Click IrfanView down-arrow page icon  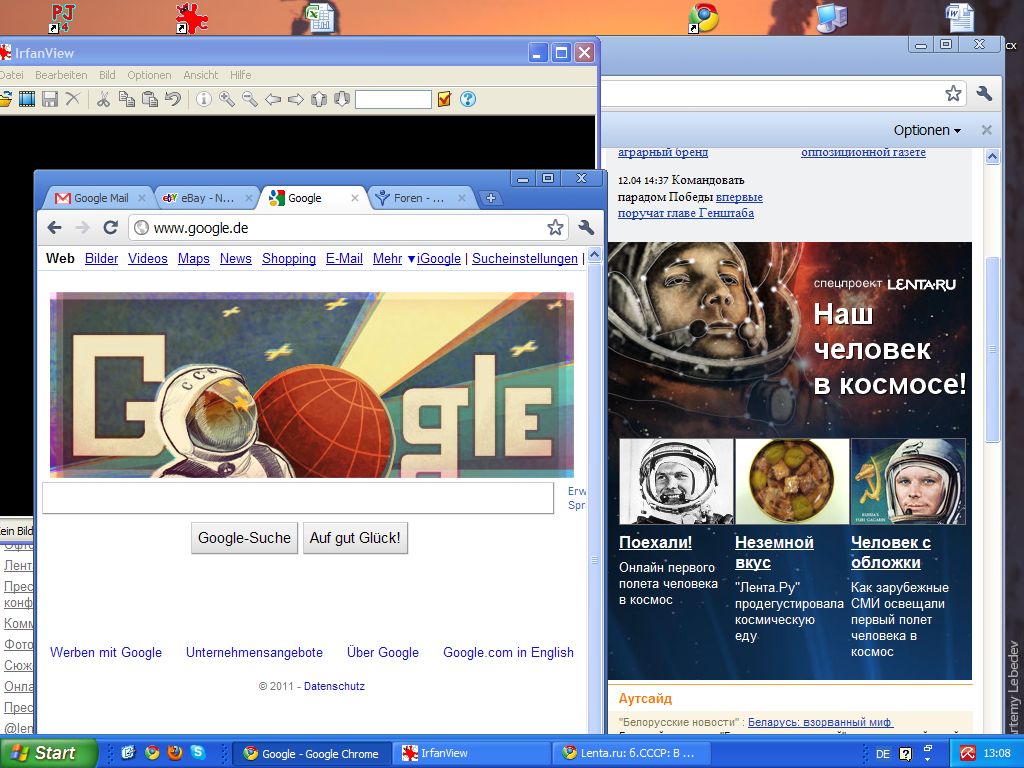click(342, 99)
